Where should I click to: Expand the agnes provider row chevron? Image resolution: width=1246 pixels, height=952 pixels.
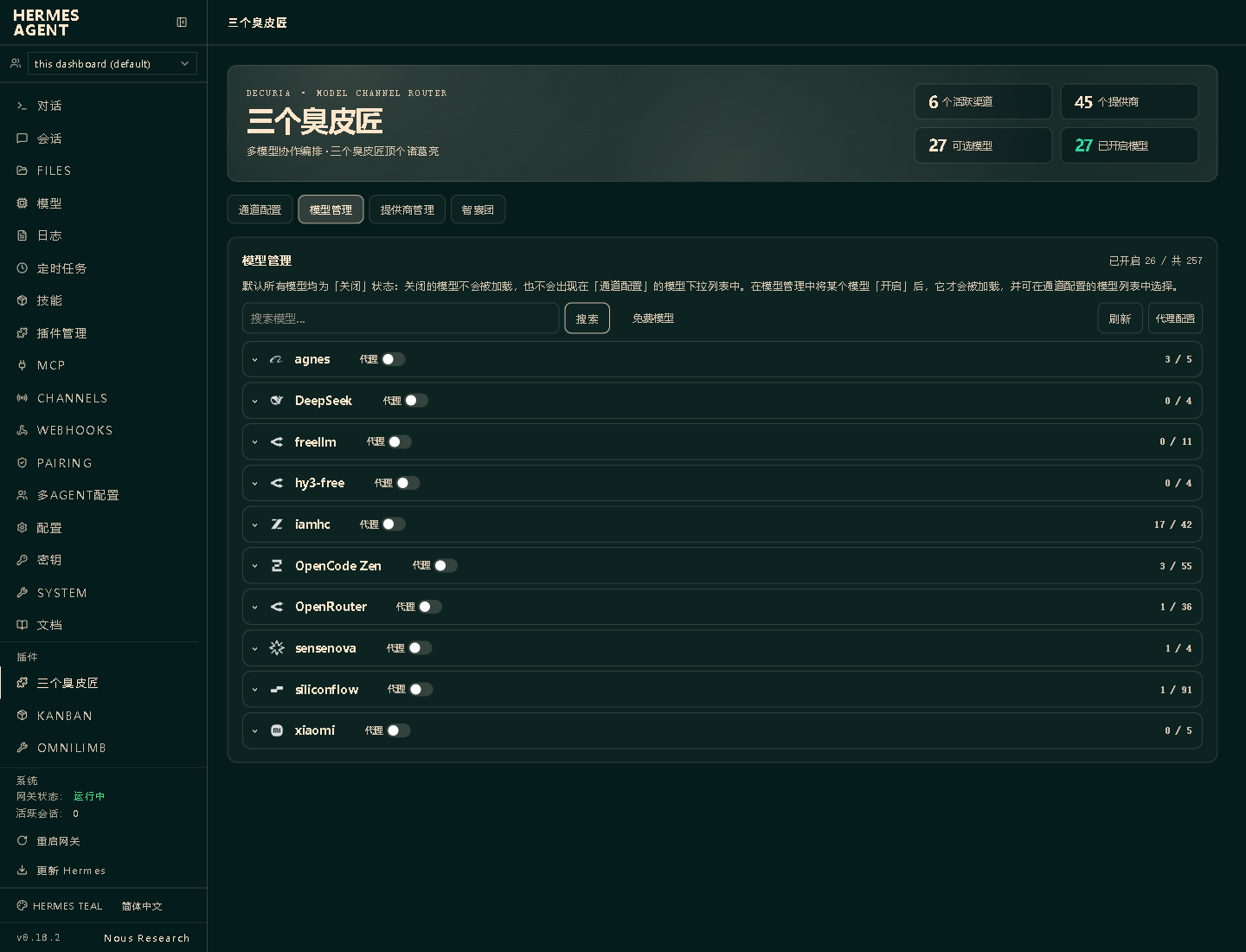coord(255,360)
